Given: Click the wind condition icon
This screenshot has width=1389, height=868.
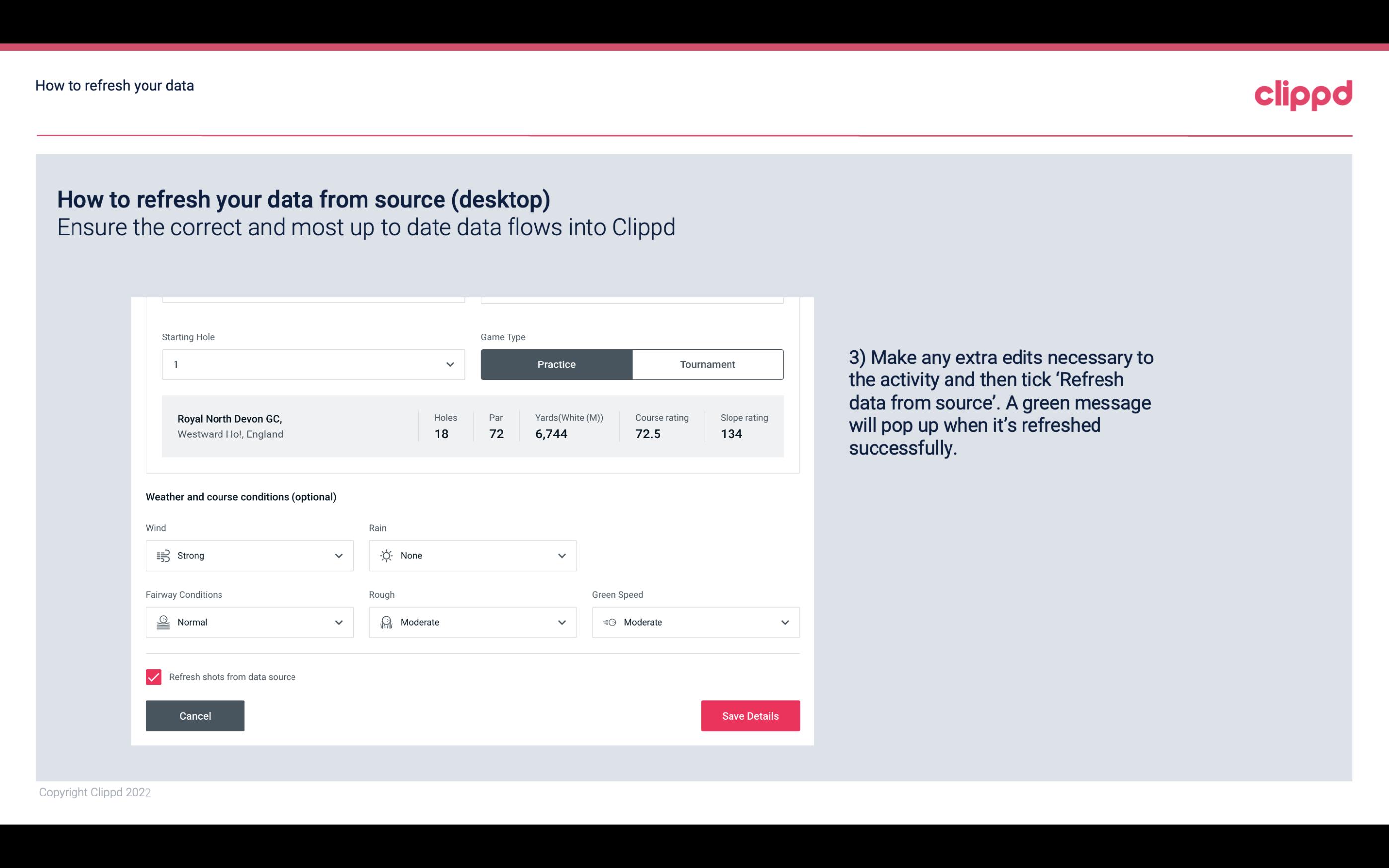Looking at the screenshot, I should click(x=162, y=555).
